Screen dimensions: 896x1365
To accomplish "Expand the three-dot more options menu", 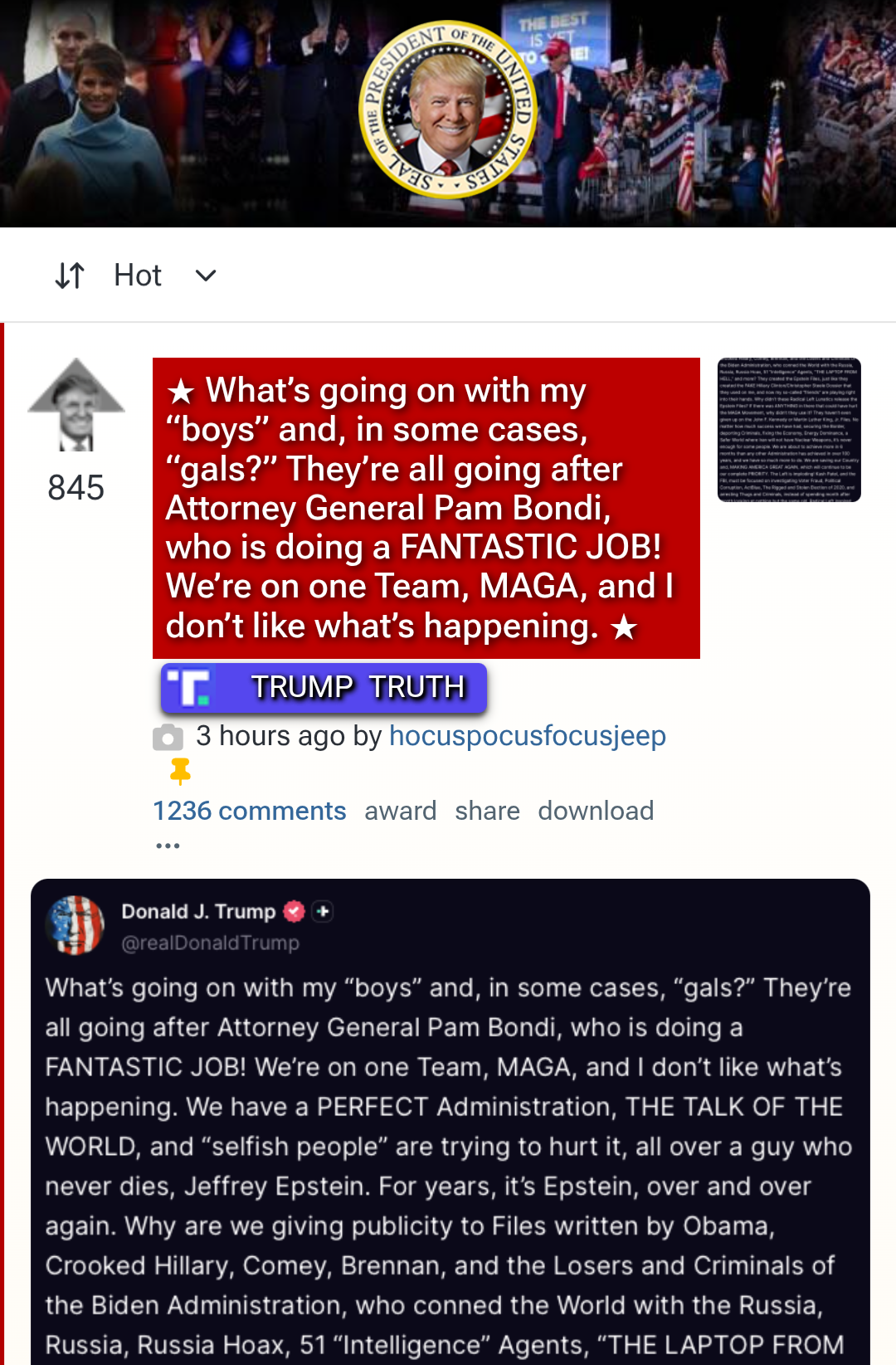I will click(168, 846).
